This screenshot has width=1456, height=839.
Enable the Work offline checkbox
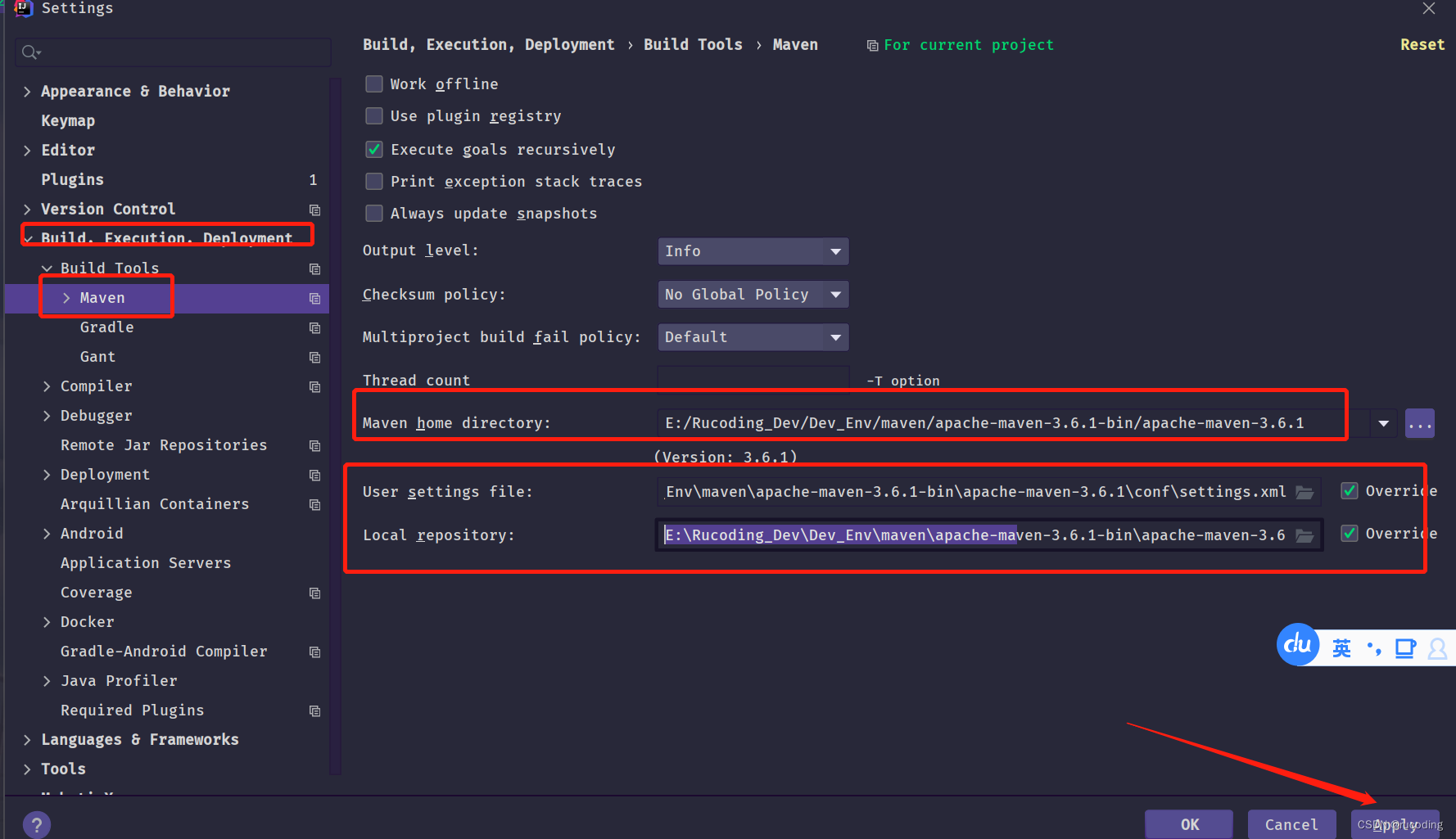coord(374,83)
